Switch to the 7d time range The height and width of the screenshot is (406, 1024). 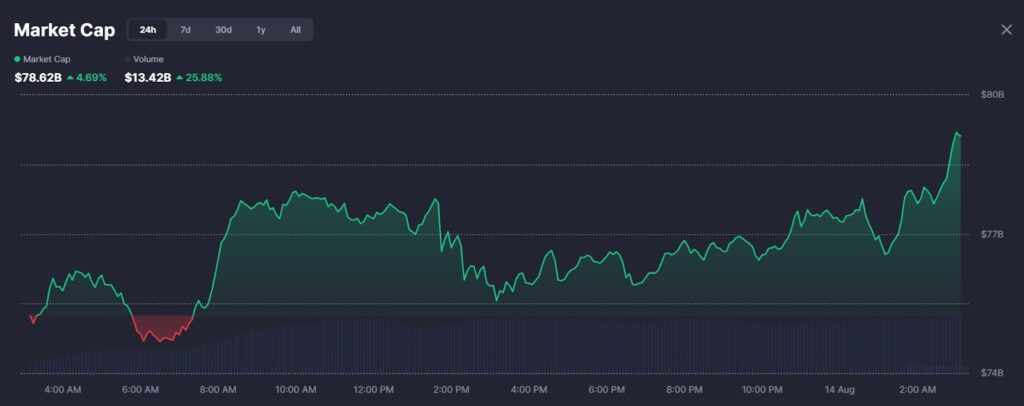[x=185, y=30]
